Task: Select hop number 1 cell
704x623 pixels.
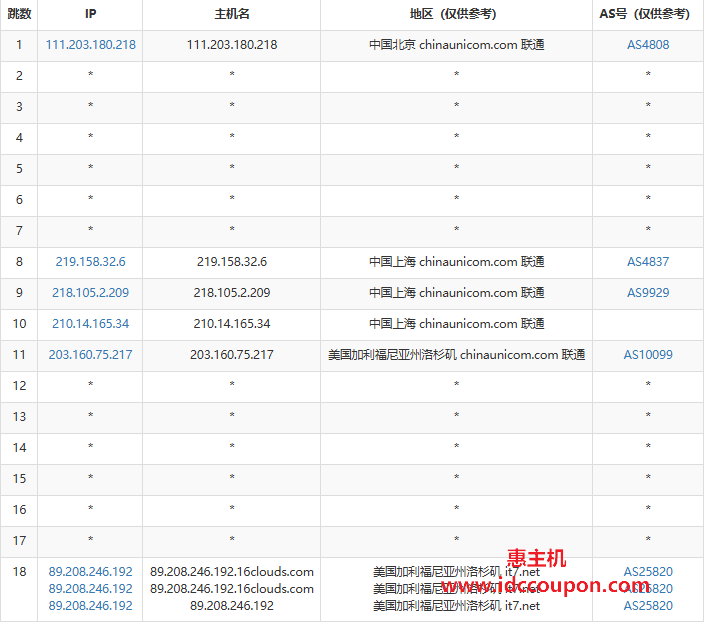Action: 19,44
